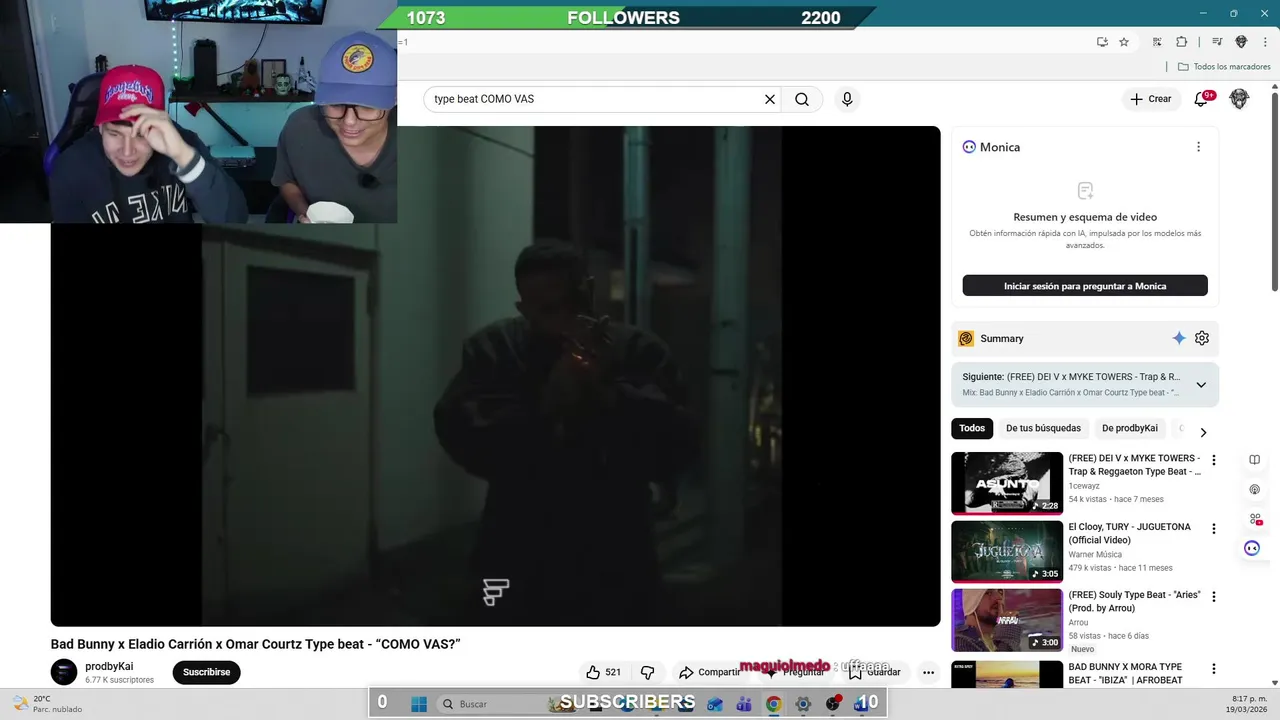Clear the YouTube search box text
This screenshot has height=720, width=1280.
coord(770,99)
